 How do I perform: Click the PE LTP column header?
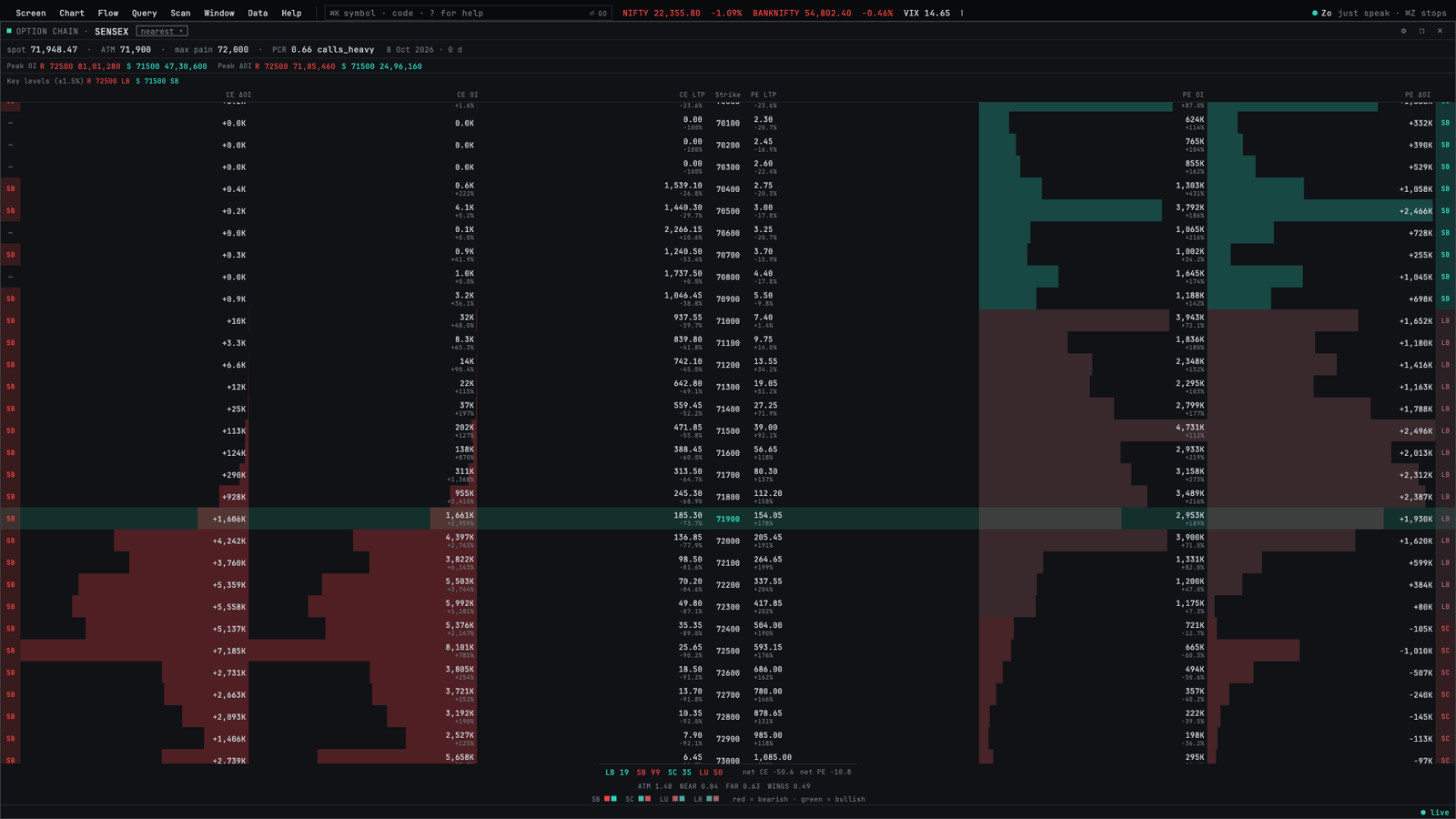(x=764, y=95)
